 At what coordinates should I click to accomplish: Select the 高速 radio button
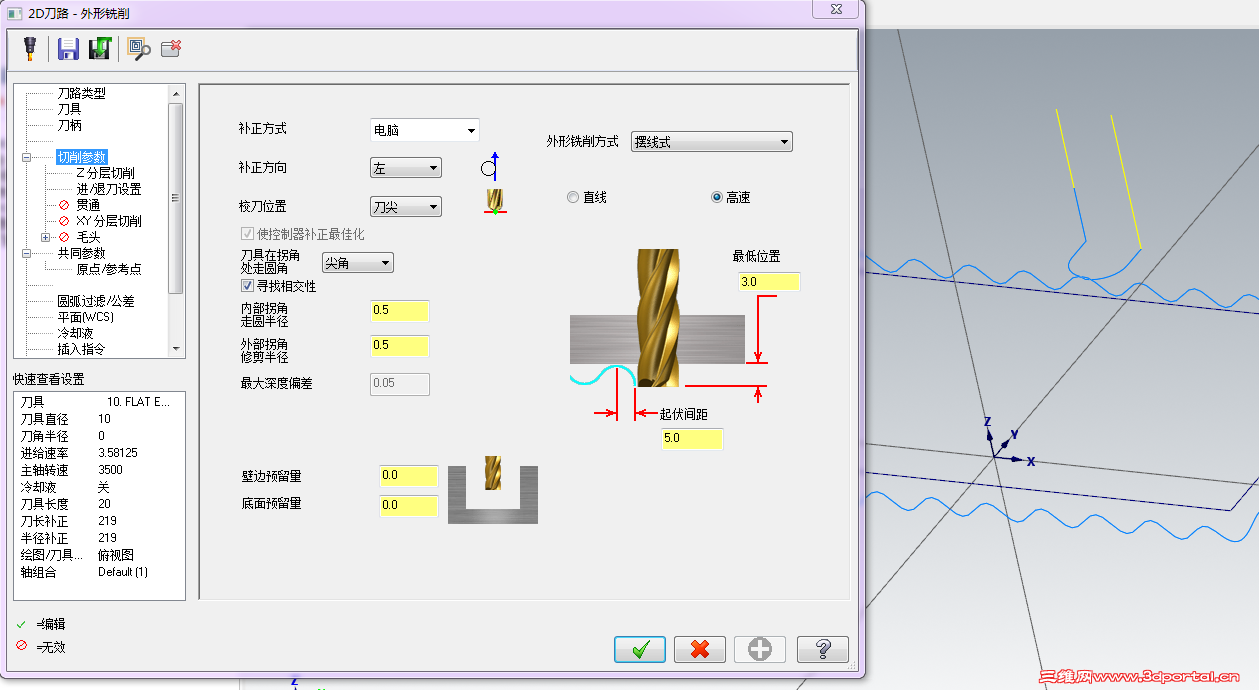pyautogui.click(x=717, y=197)
